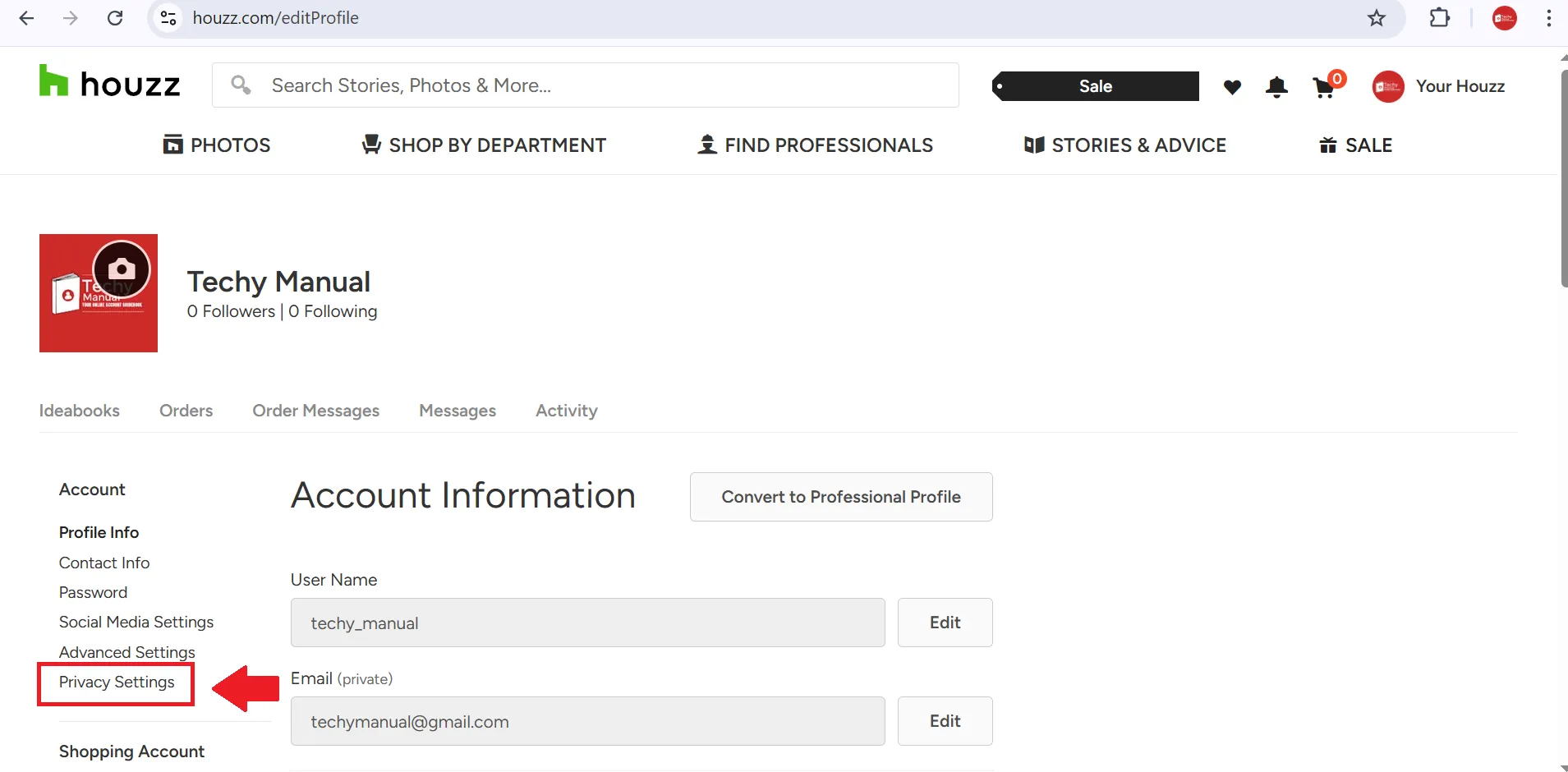Image resolution: width=1568 pixels, height=772 pixels.
Task: Open the Chrome three-dot menu
Action: pos(1549,17)
